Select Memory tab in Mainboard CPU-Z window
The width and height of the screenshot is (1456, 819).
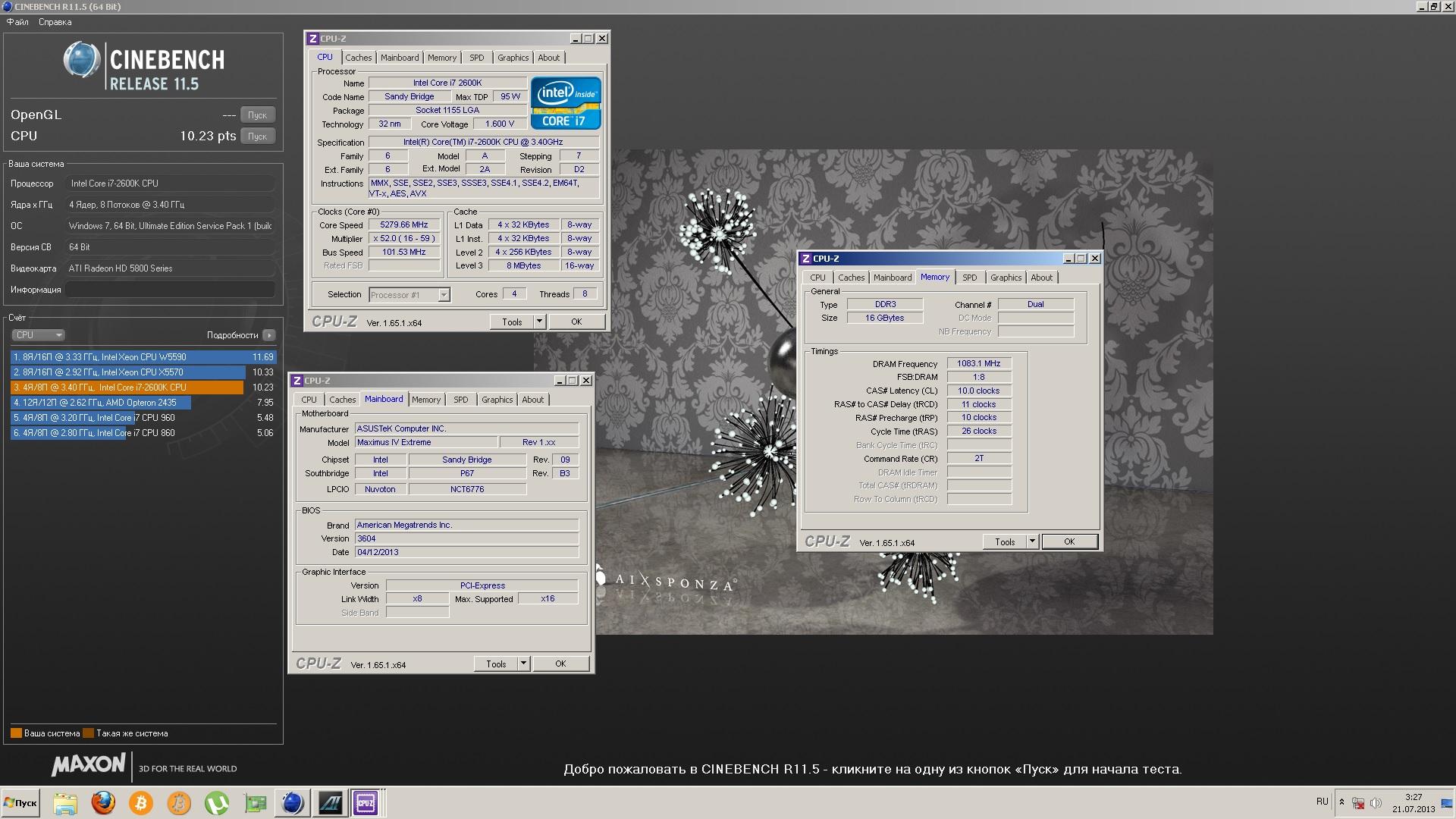(426, 400)
